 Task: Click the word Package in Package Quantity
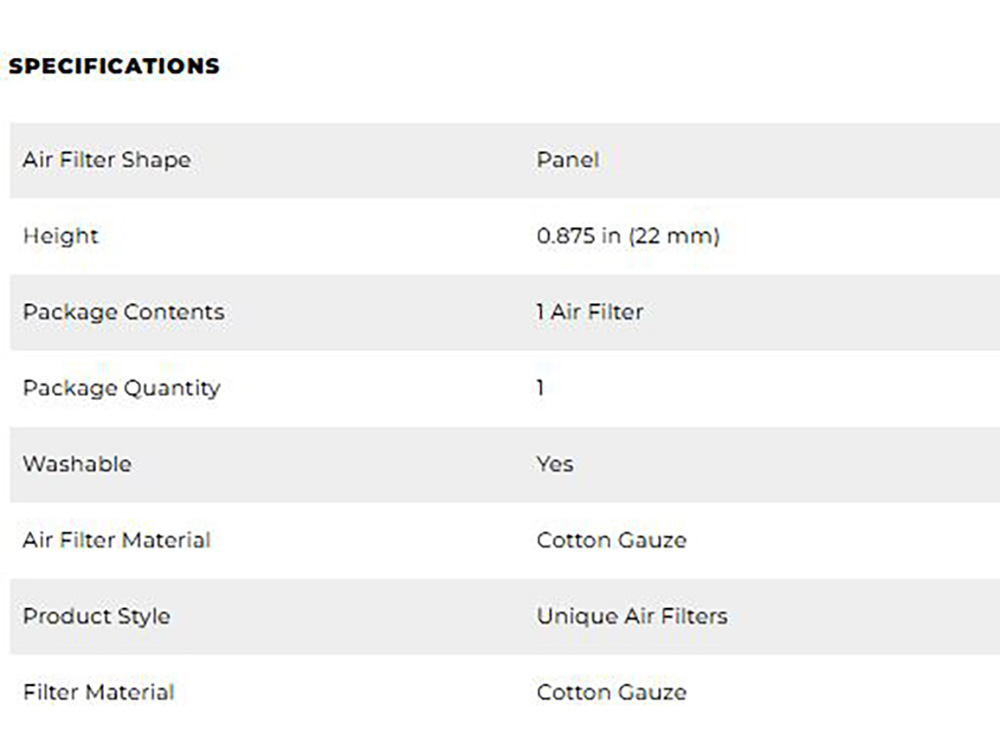pos(67,388)
